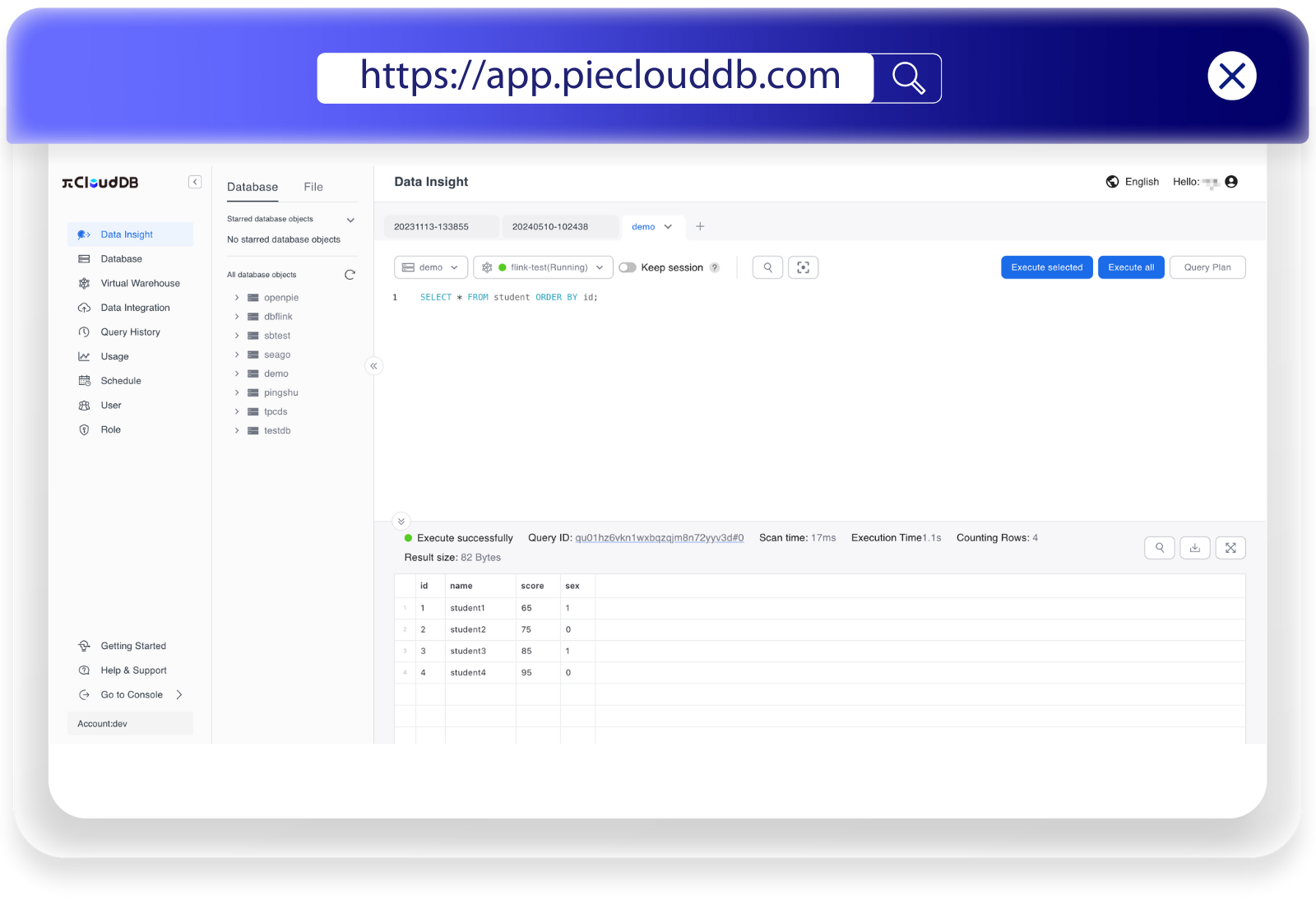Switch to the Database tab

(x=253, y=187)
